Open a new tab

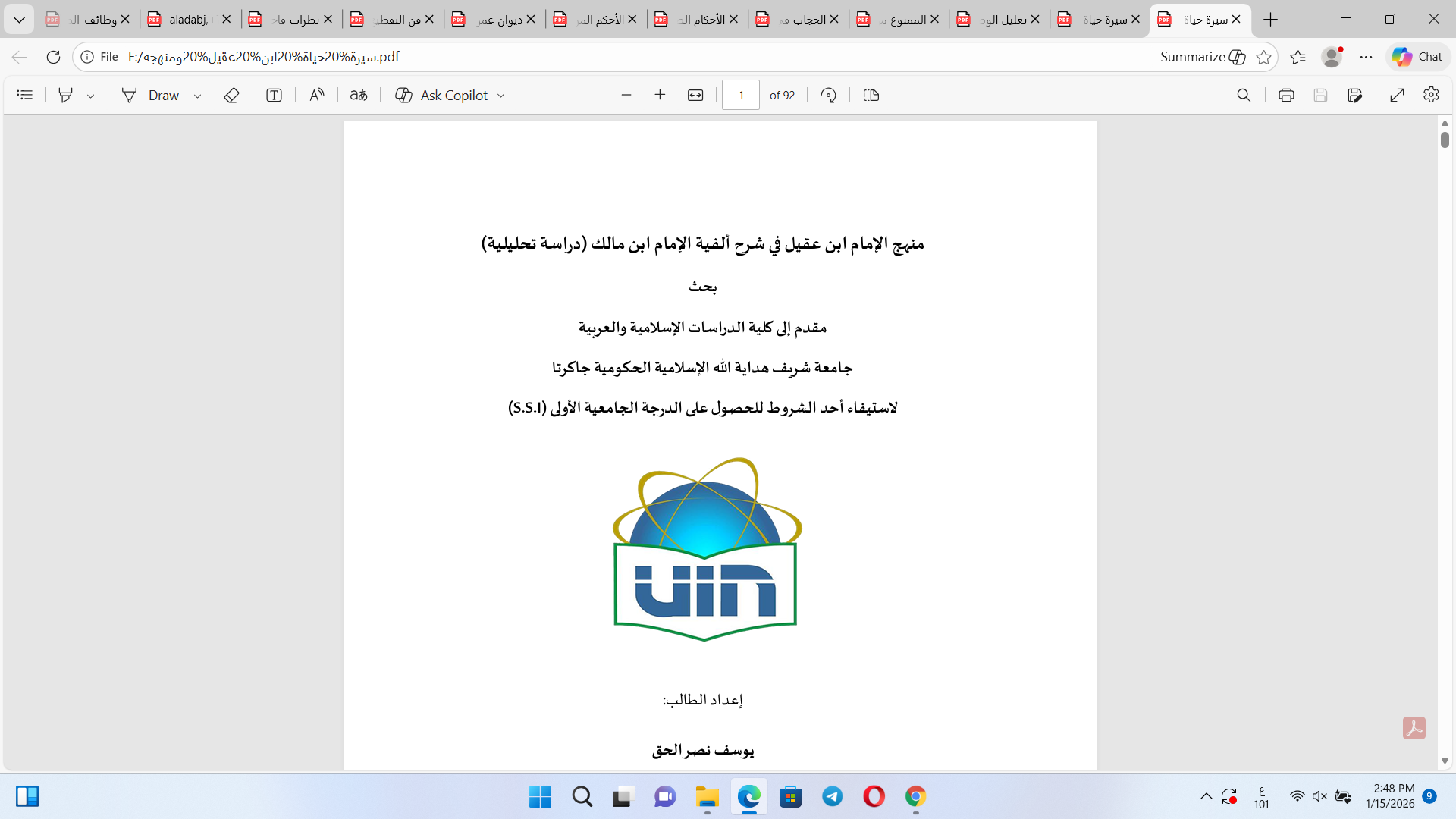pyautogui.click(x=1271, y=20)
